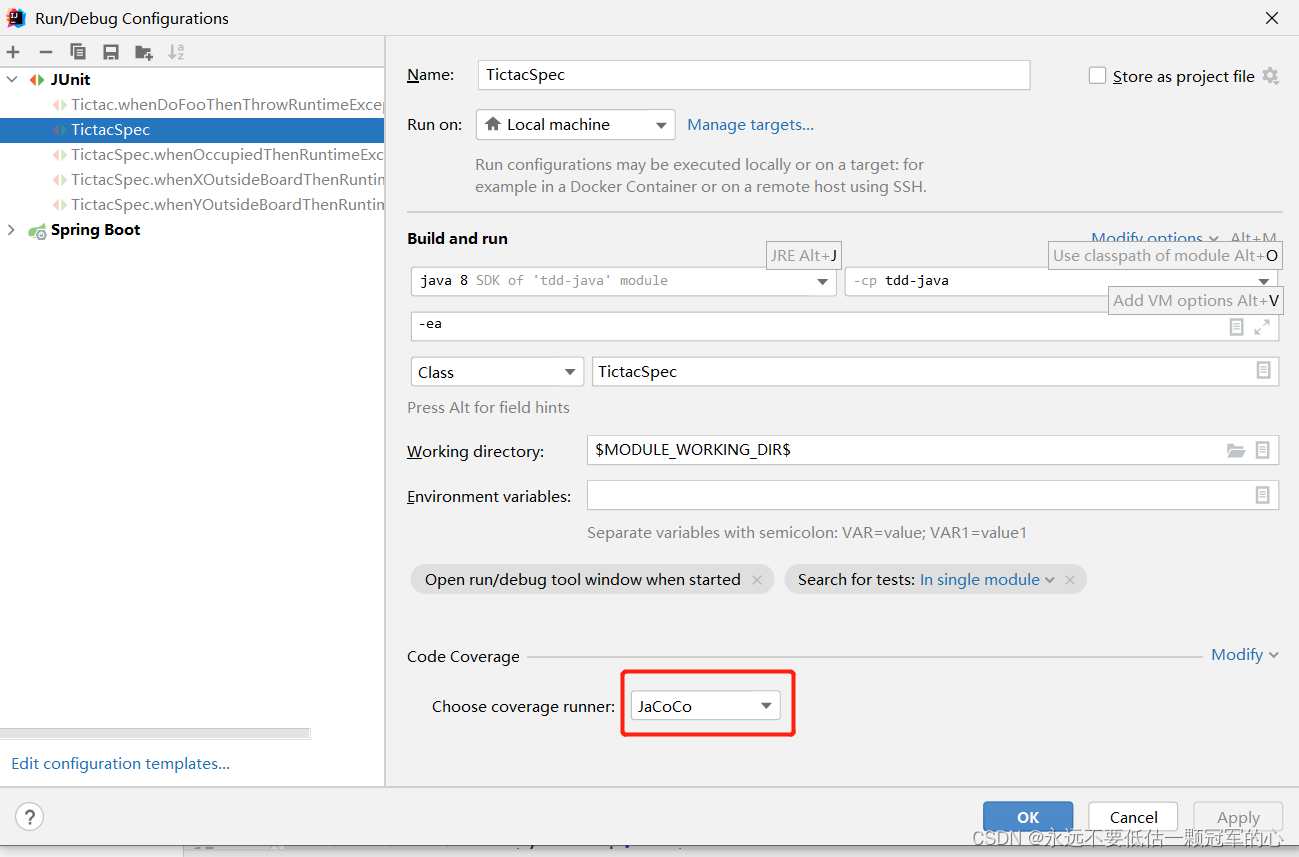
Task: Open the -cp tdd-java classpath dropdown
Action: [1061, 281]
